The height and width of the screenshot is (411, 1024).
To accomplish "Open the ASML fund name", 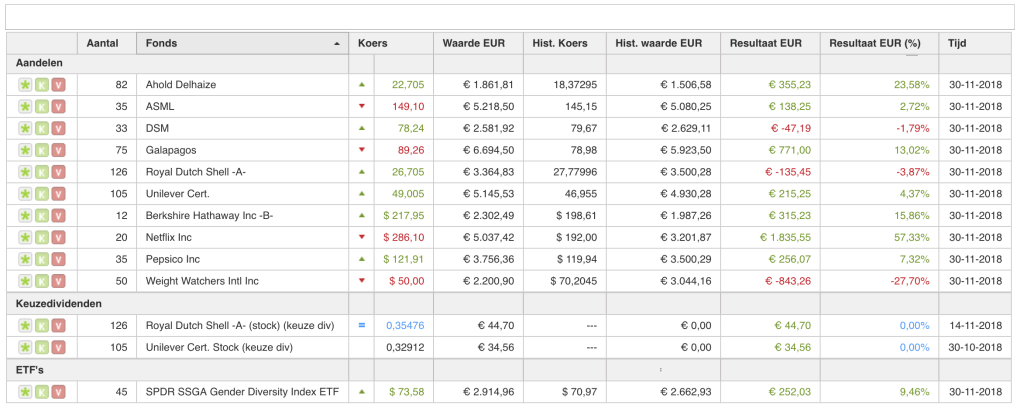I will [x=160, y=107].
